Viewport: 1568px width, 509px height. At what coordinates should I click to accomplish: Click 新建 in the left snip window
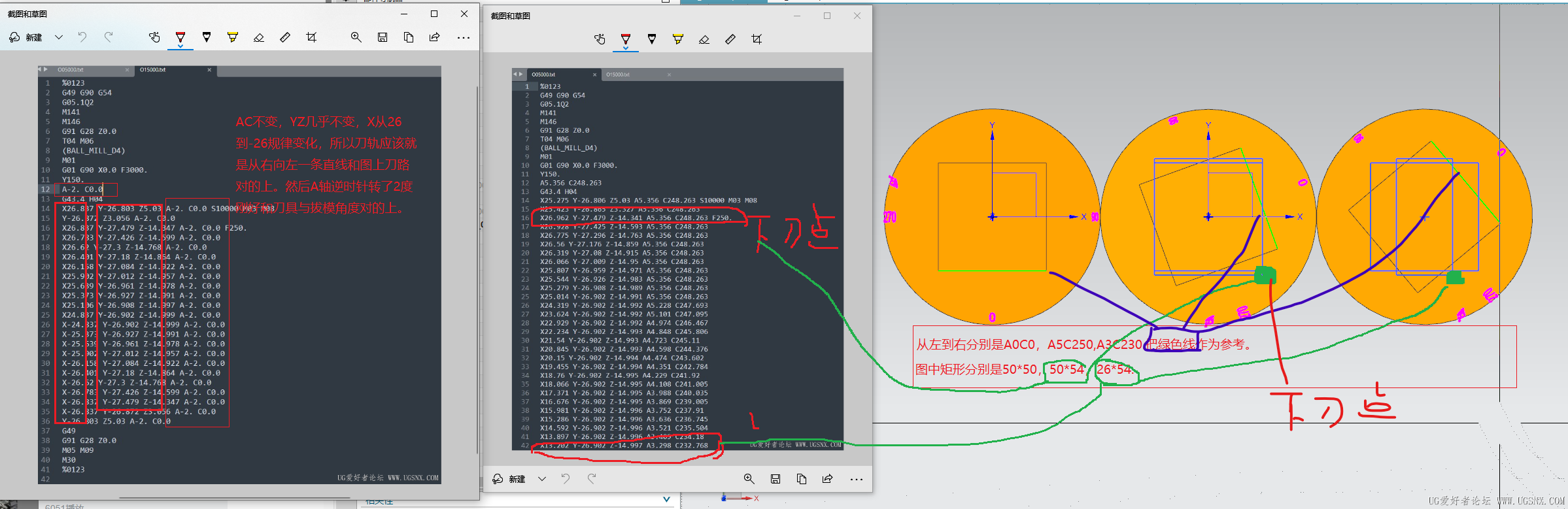click(26, 37)
